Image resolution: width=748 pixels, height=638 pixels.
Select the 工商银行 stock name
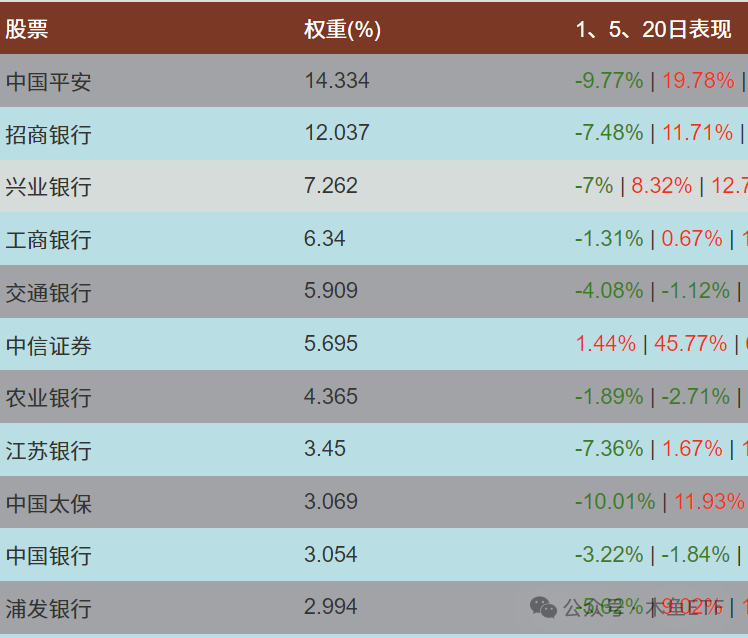[x=48, y=240]
